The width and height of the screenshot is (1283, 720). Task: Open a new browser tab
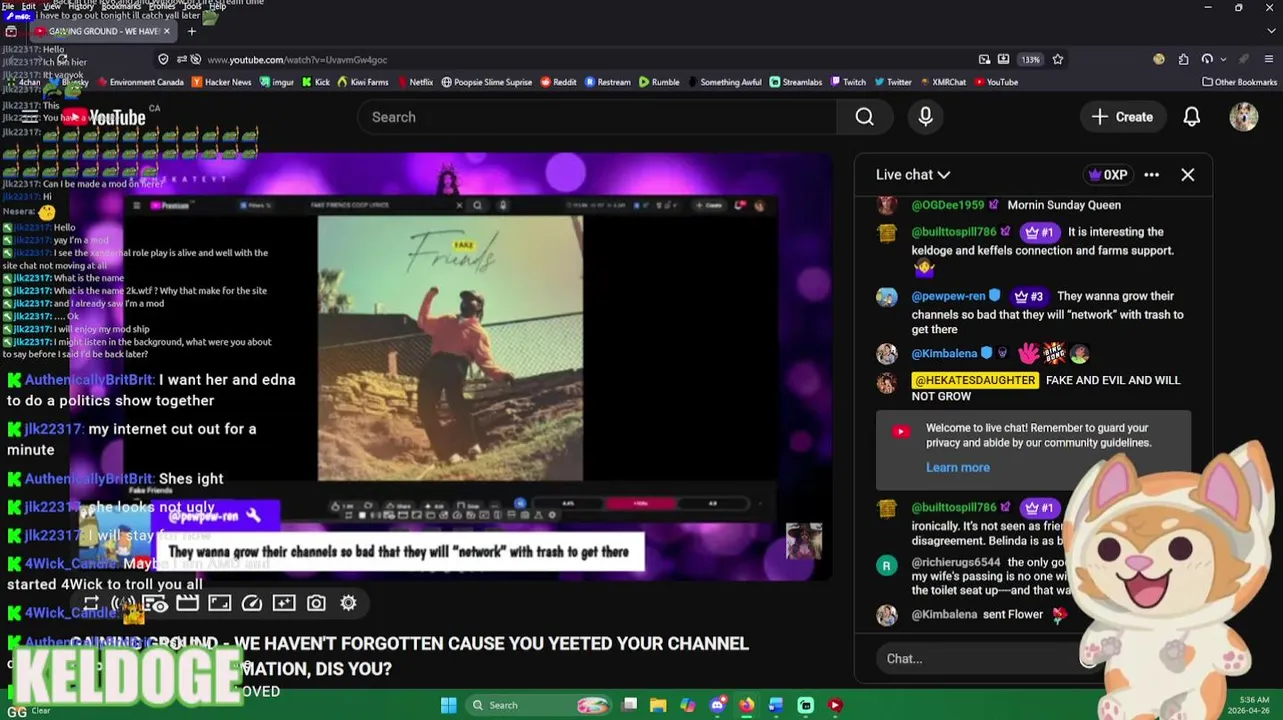pyautogui.click(x=191, y=31)
